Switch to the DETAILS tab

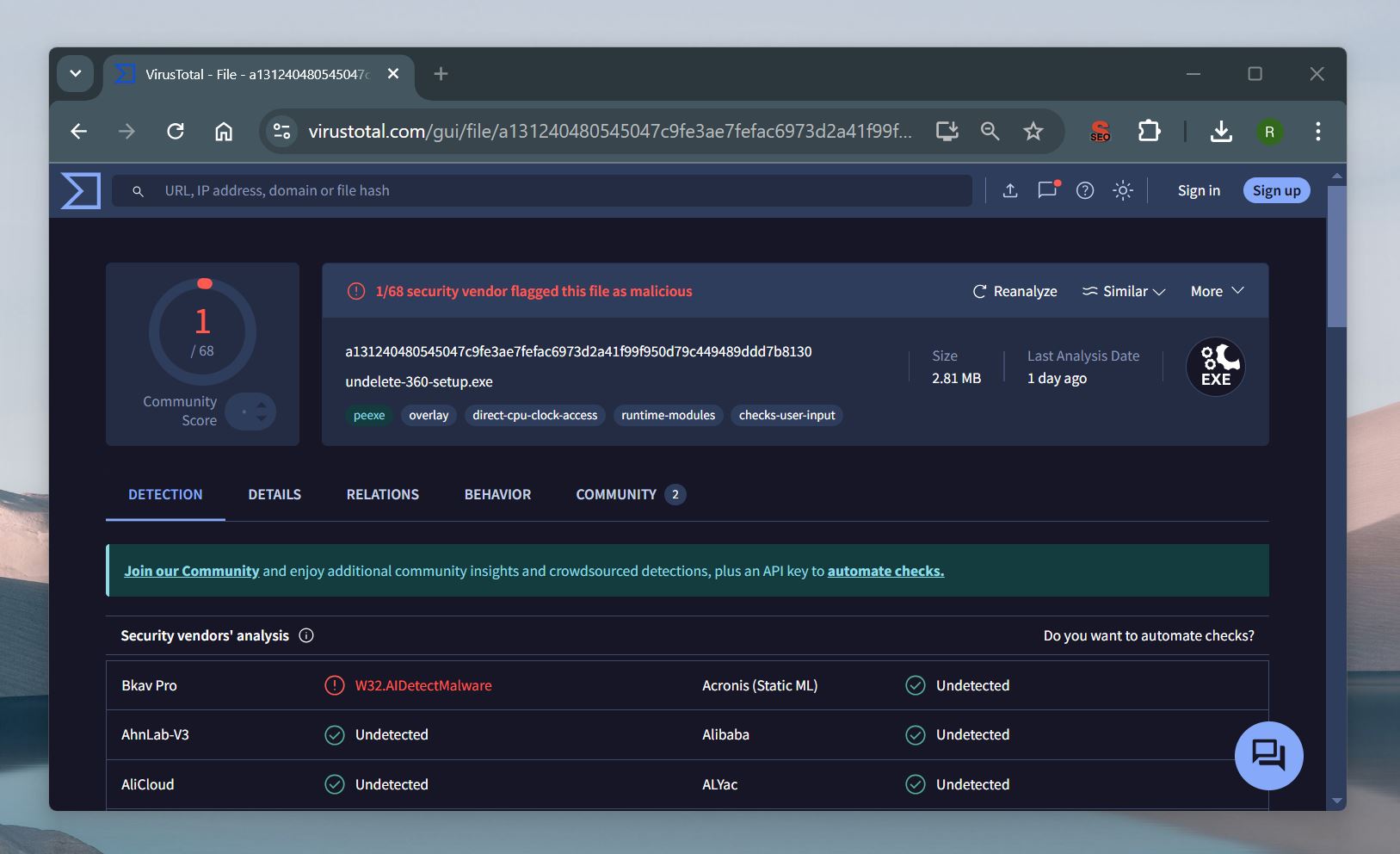point(274,494)
